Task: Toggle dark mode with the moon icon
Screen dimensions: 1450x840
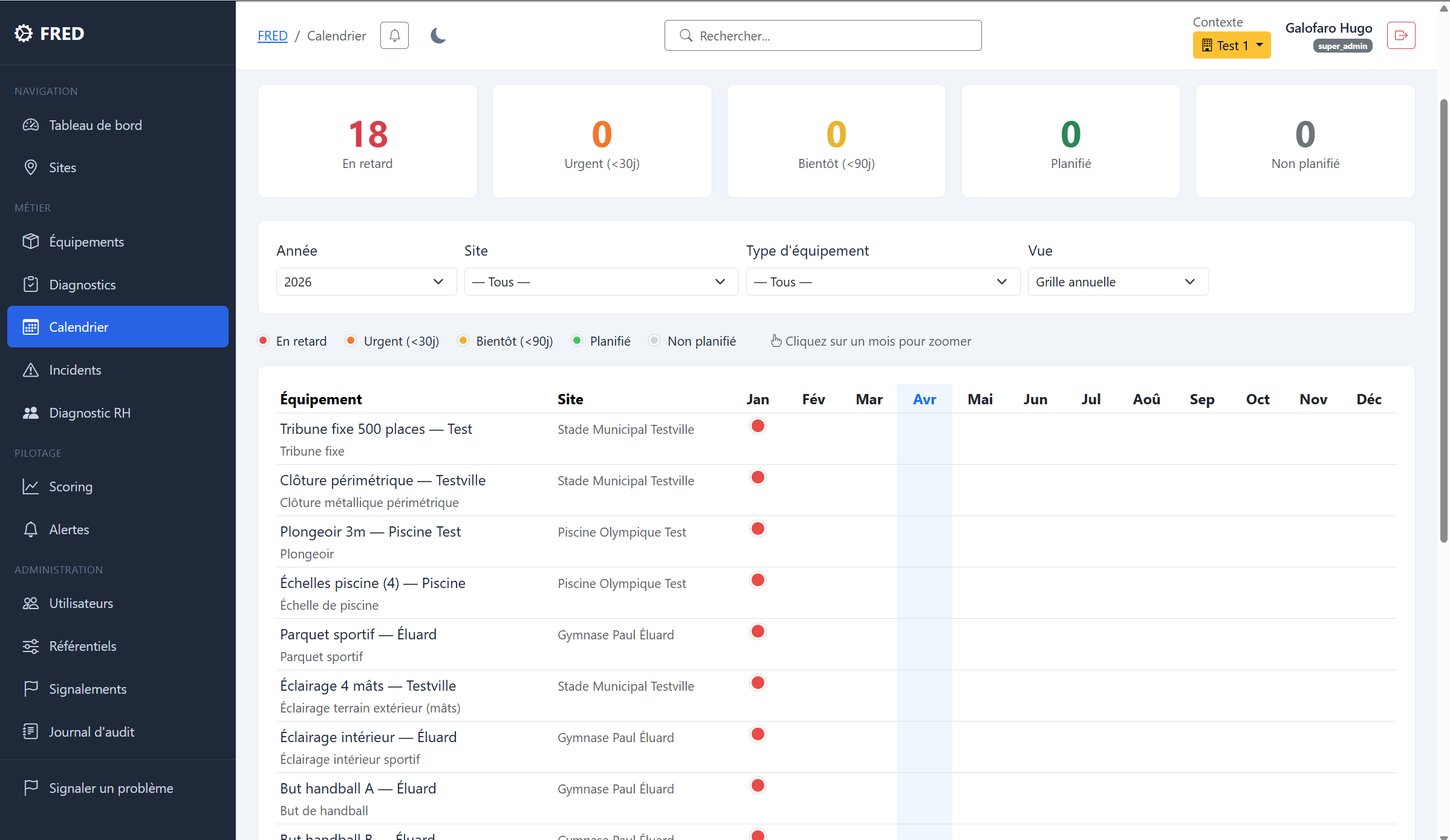Action: pos(438,36)
